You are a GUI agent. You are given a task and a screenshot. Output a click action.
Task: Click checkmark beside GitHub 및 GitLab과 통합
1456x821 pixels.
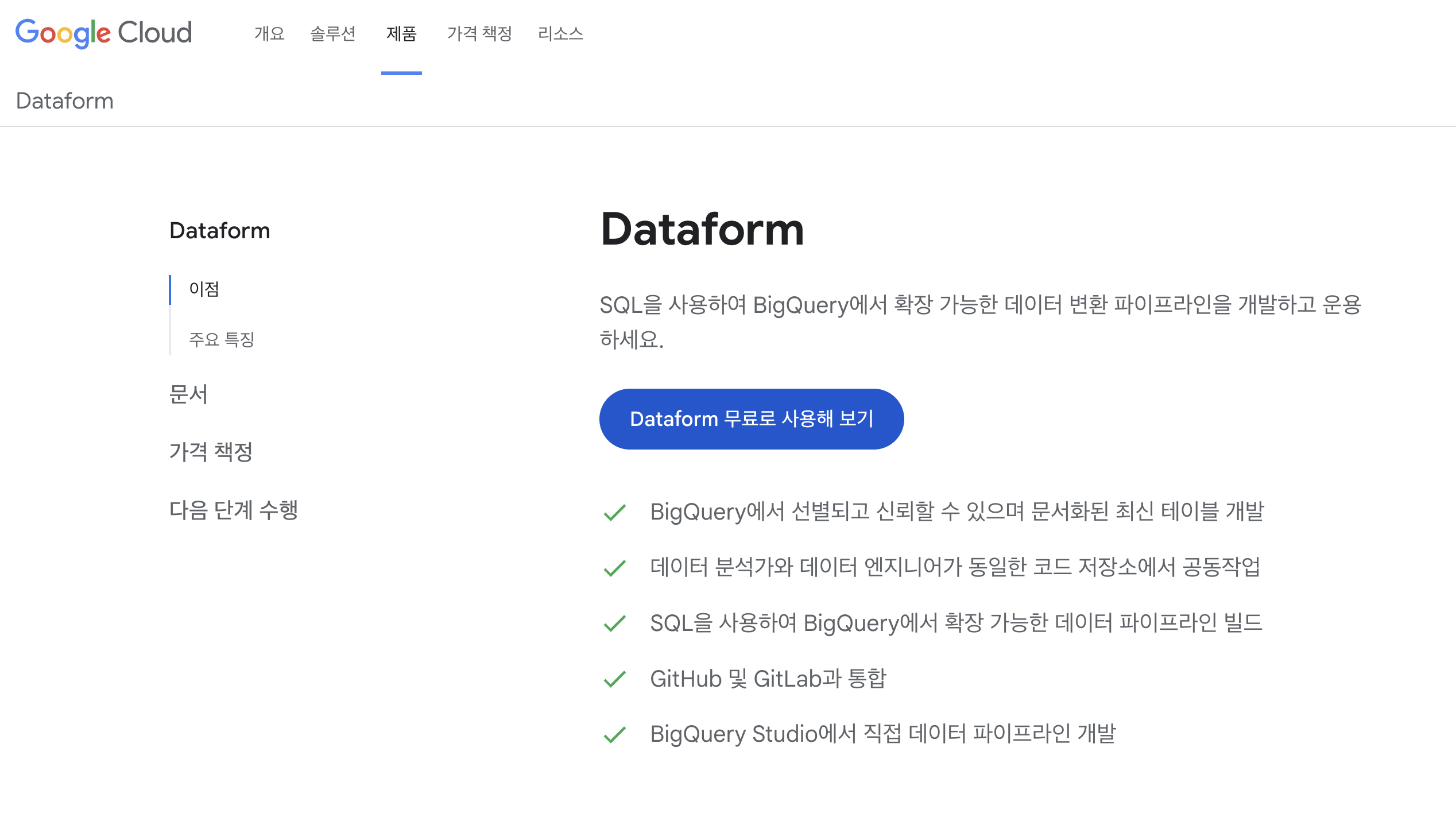[x=615, y=679]
